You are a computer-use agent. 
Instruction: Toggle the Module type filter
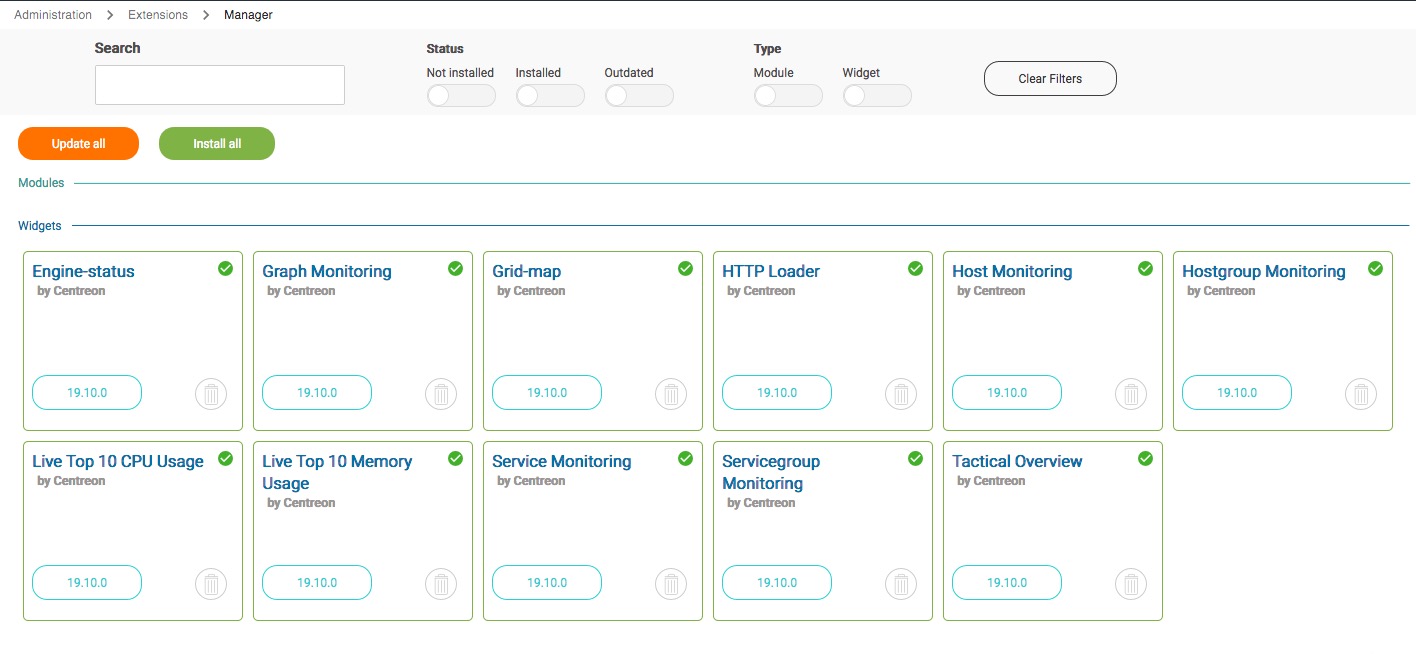click(787, 96)
